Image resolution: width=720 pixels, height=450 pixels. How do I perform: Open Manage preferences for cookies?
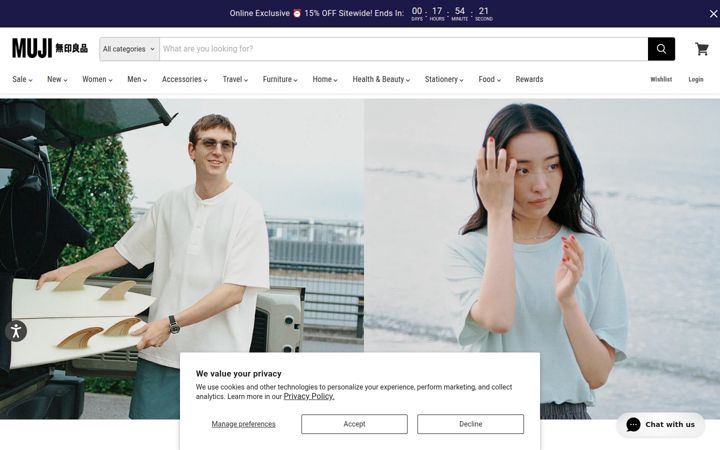[x=243, y=424]
